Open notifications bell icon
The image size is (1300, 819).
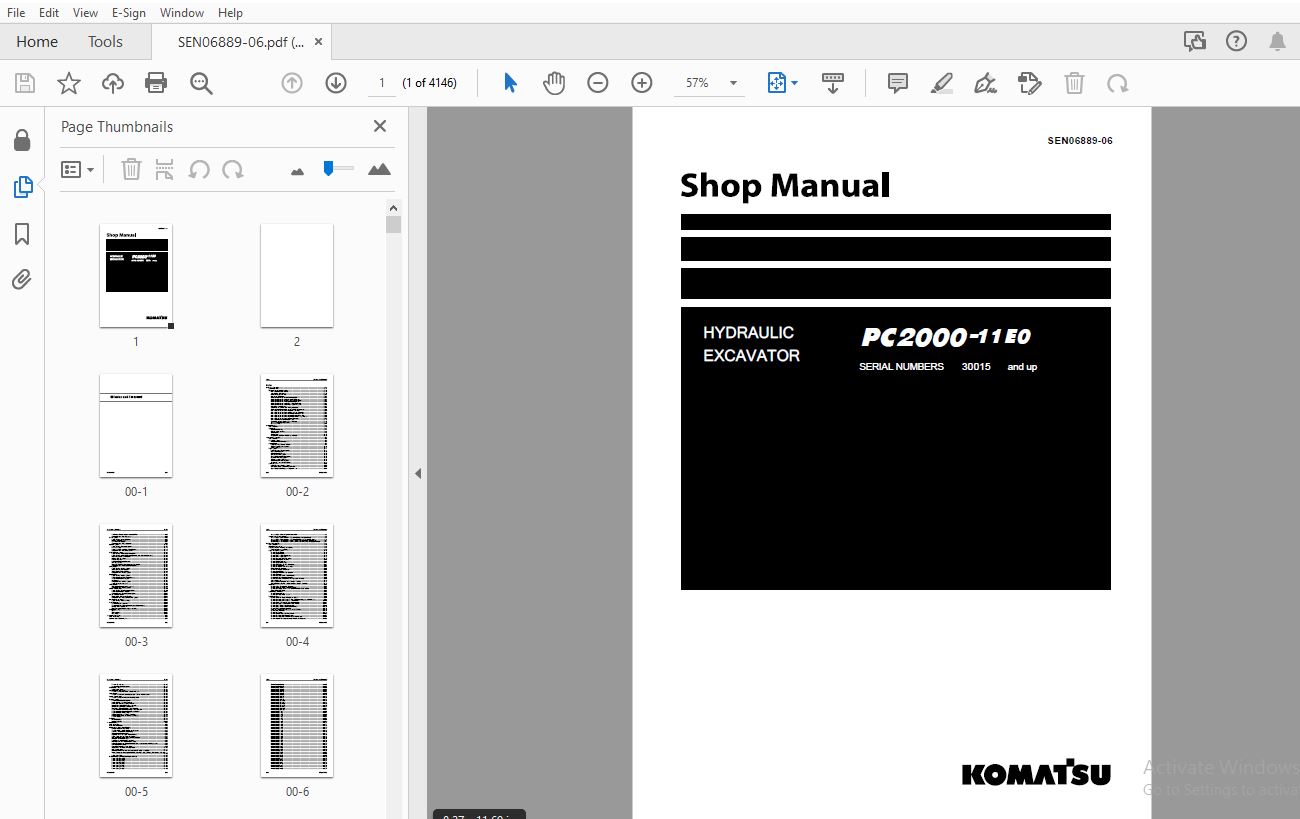pyautogui.click(x=1277, y=41)
